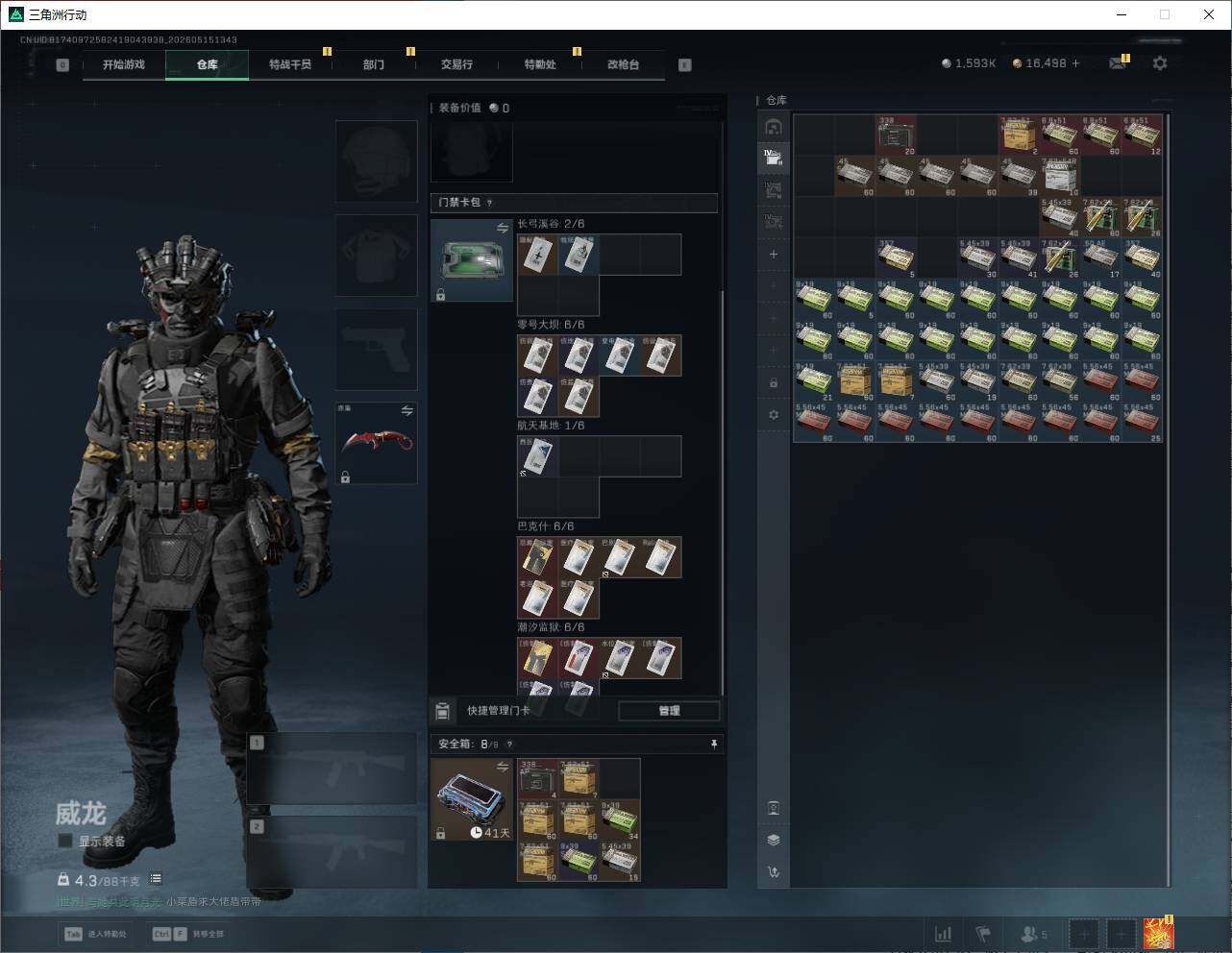Pin the 安全箱 panel

pos(713,744)
